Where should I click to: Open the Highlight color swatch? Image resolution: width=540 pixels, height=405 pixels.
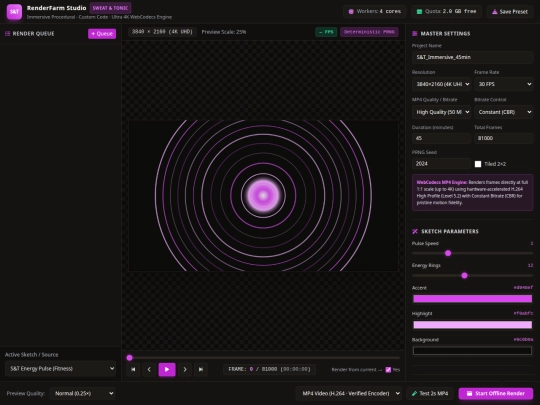472,324
